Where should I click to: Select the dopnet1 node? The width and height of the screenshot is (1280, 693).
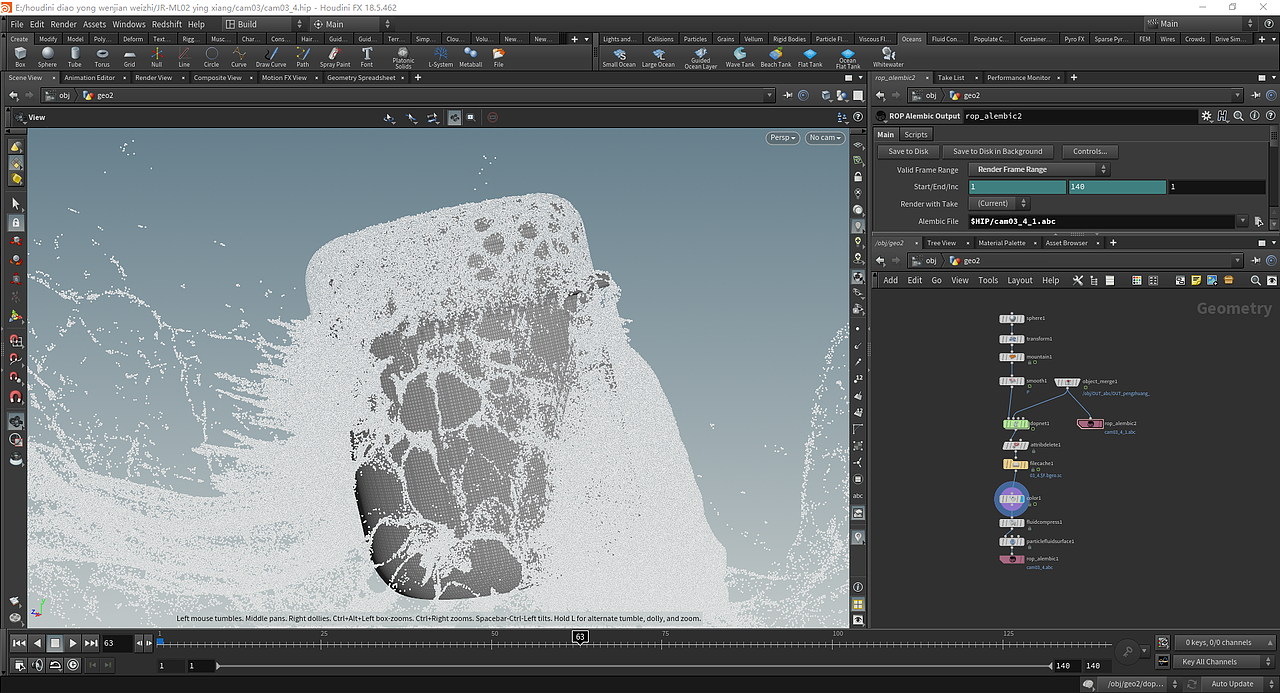coord(1015,424)
